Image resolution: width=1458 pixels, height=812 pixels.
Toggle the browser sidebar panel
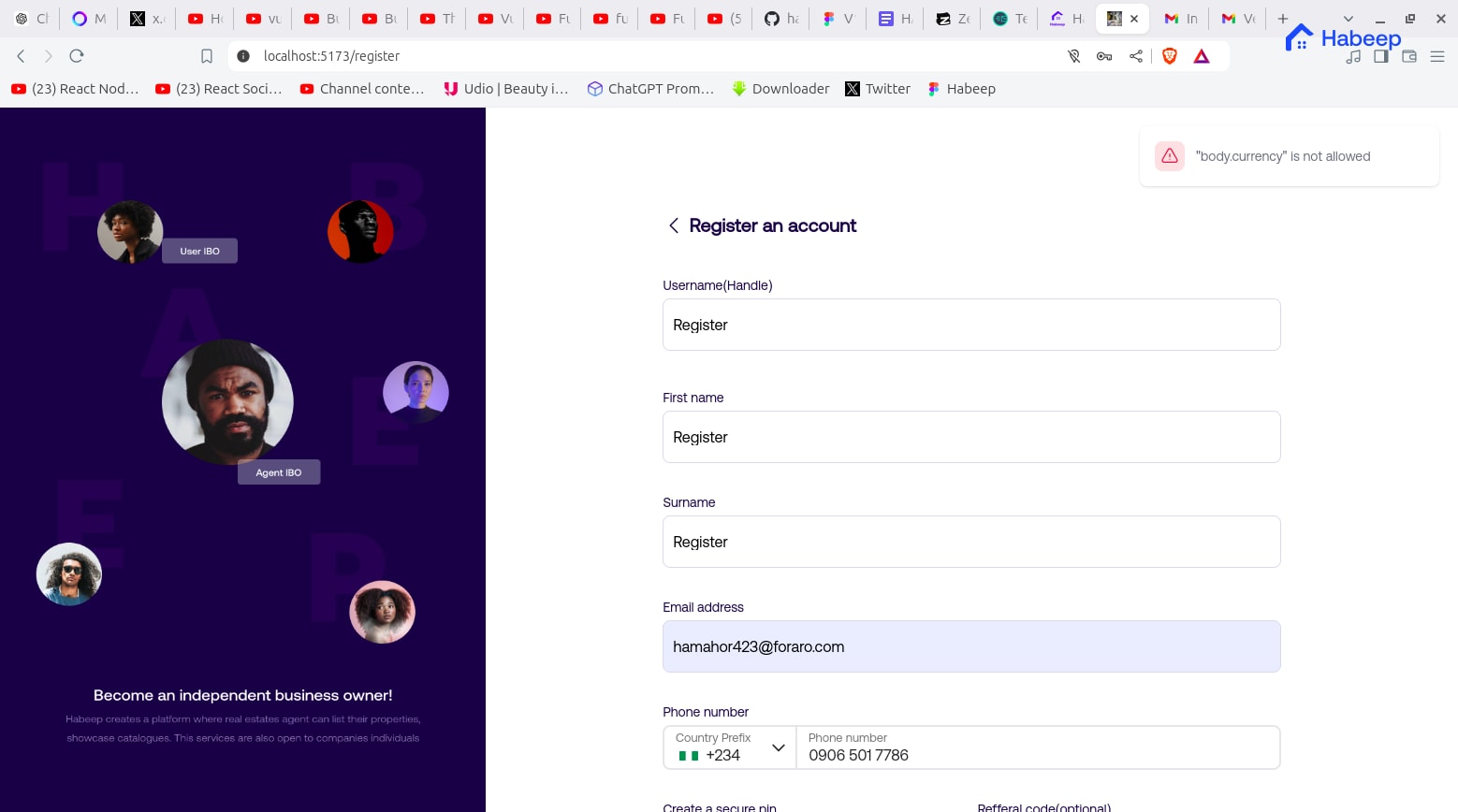coord(1380,56)
